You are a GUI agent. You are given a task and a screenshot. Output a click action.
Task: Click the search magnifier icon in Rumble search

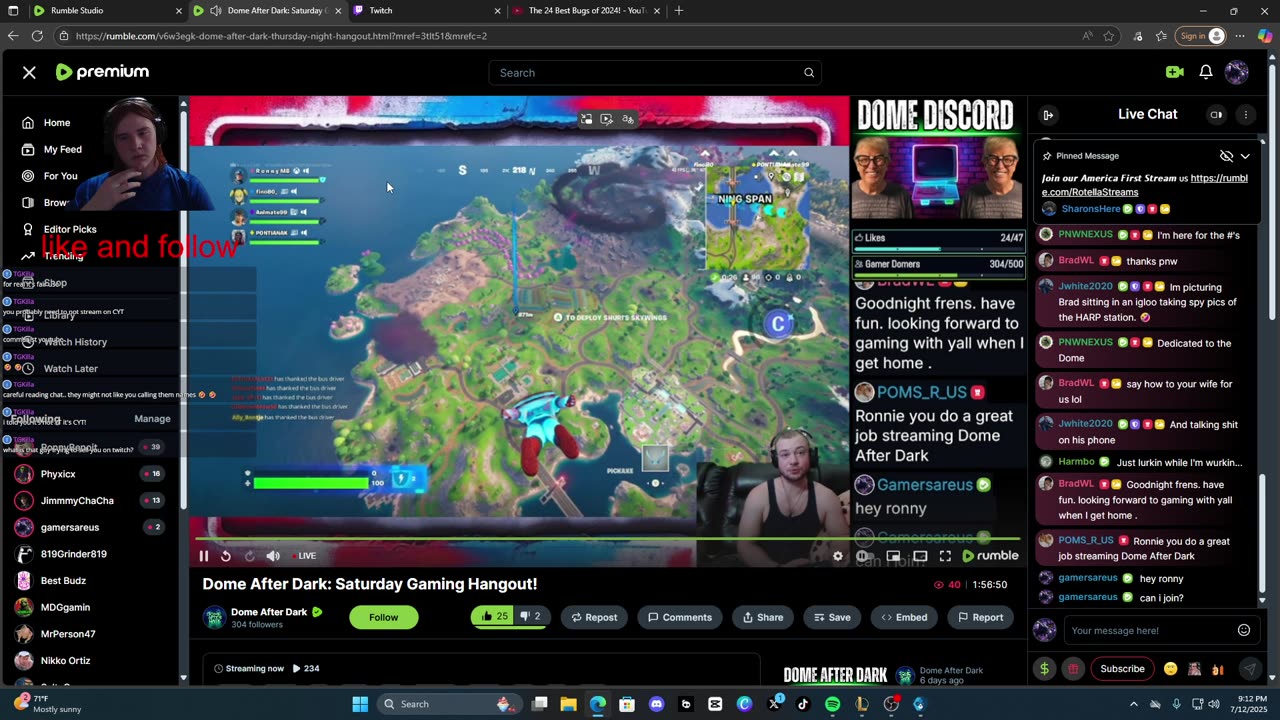pyautogui.click(x=809, y=72)
